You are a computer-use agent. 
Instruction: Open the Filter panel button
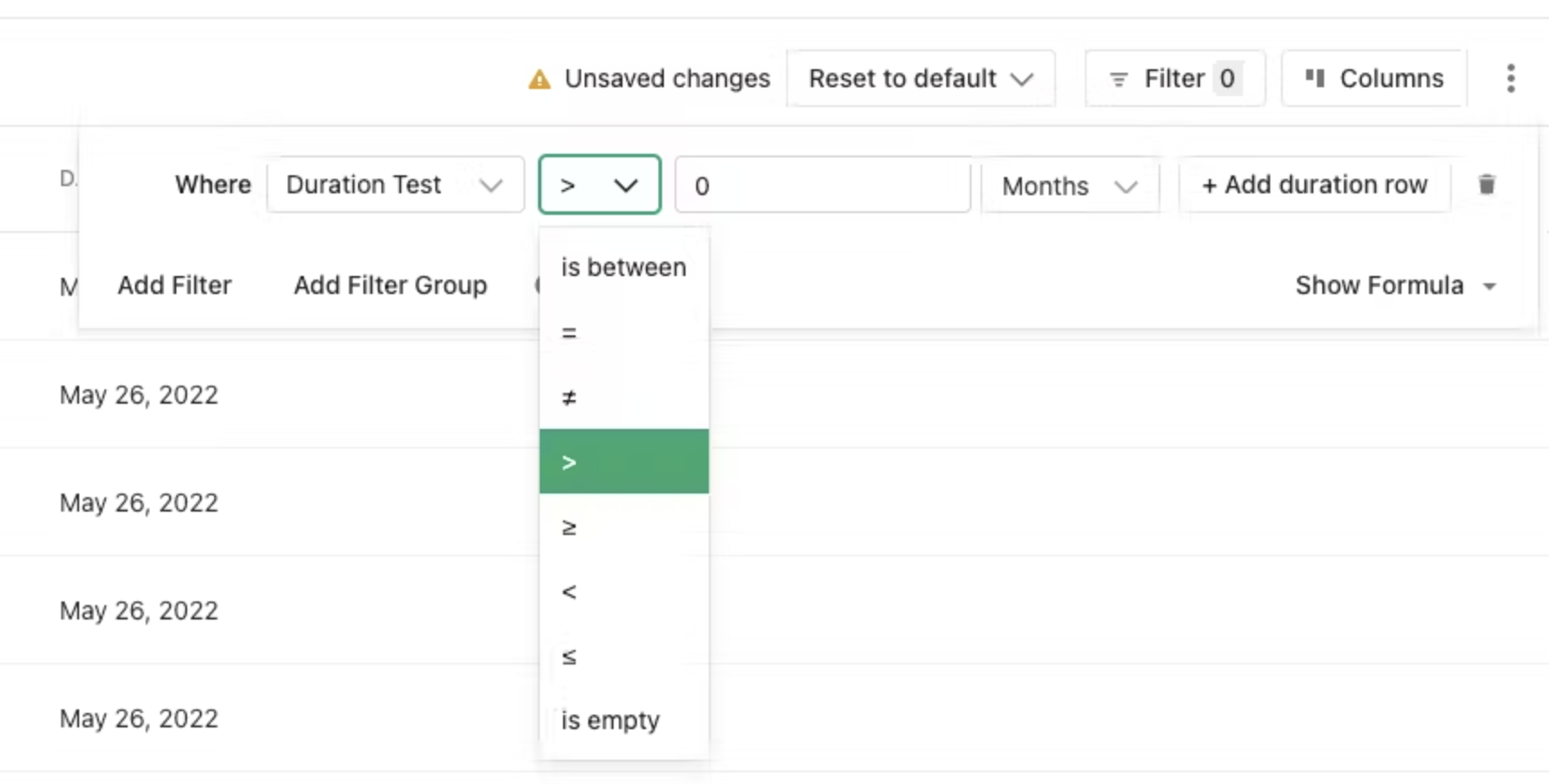[1175, 78]
